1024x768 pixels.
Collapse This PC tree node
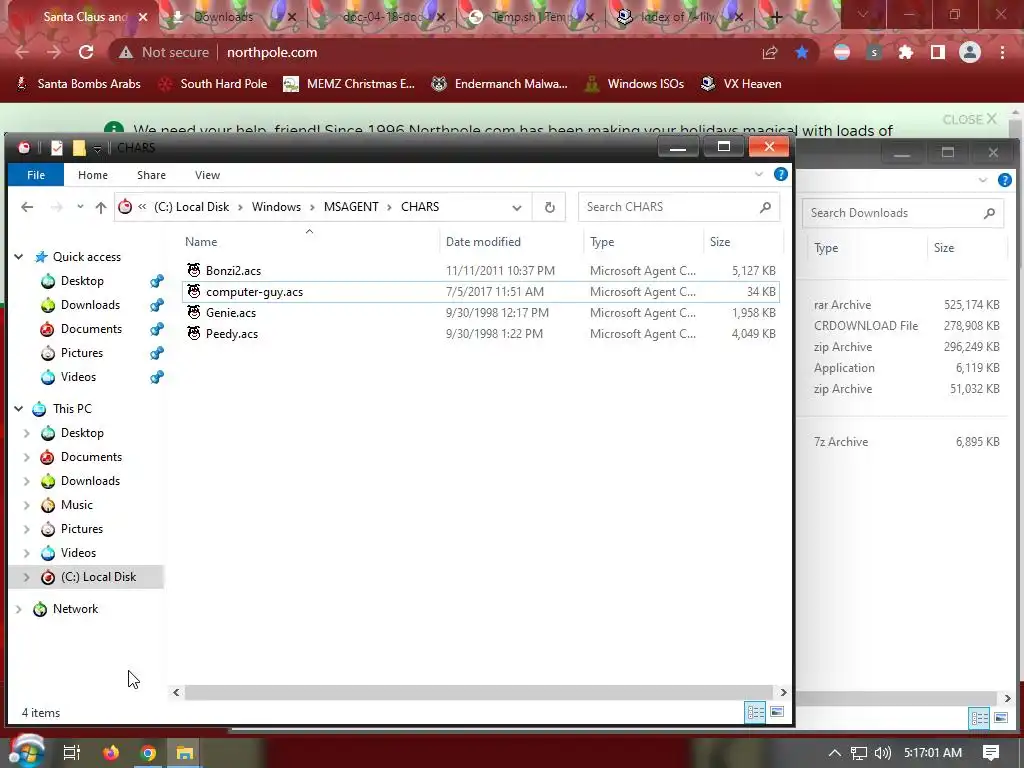point(19,409)
